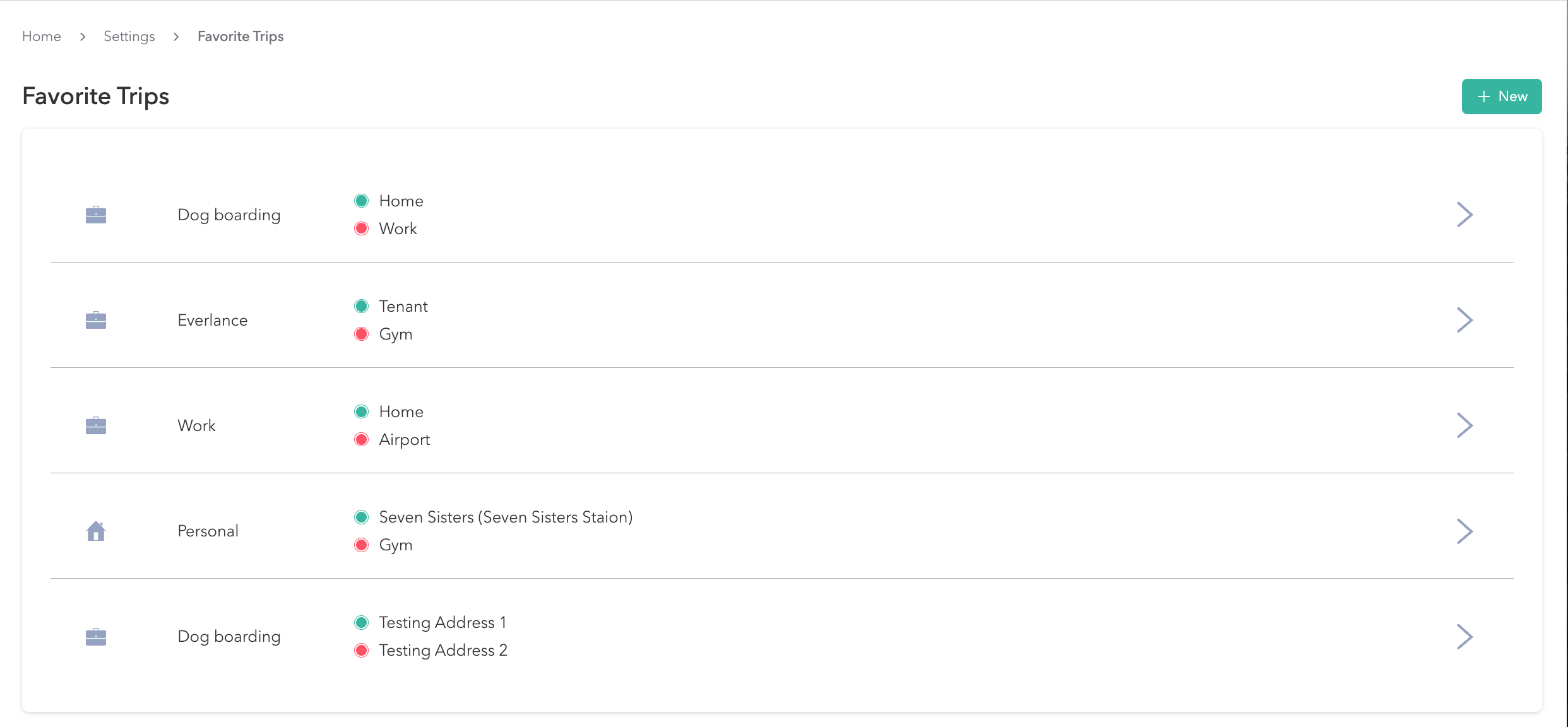Expand the Personal trip with the arrow
Screen dimensions: 1568x727
pyautogui.click(x=1466, y=531)
